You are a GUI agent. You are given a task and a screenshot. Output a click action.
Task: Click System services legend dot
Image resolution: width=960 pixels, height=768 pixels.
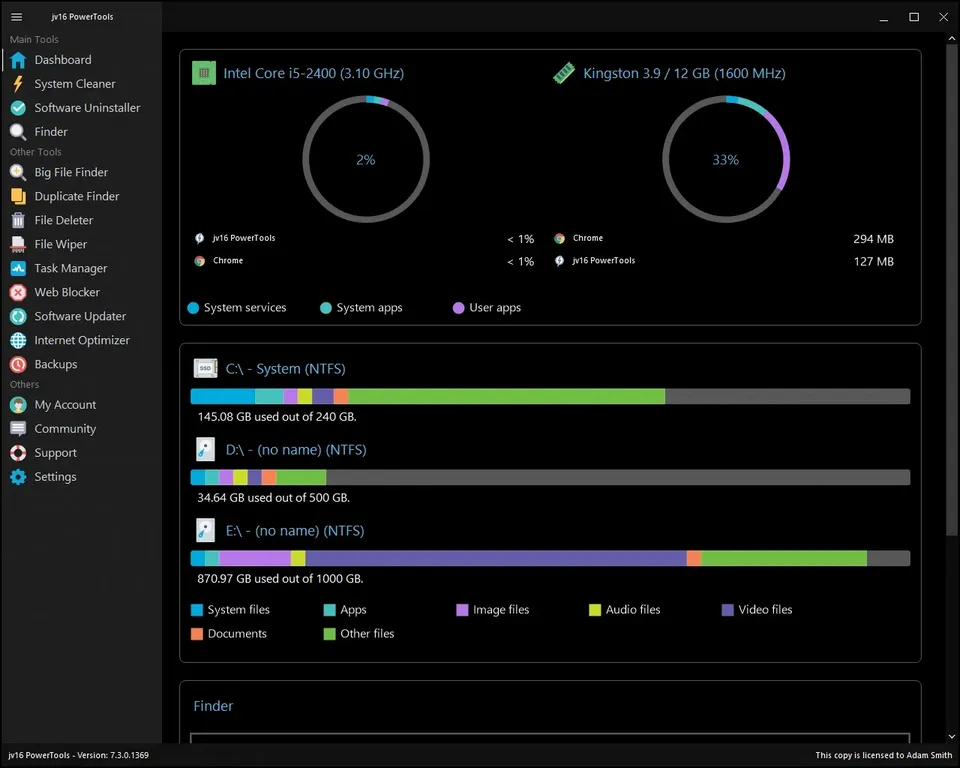coord(193,308)
